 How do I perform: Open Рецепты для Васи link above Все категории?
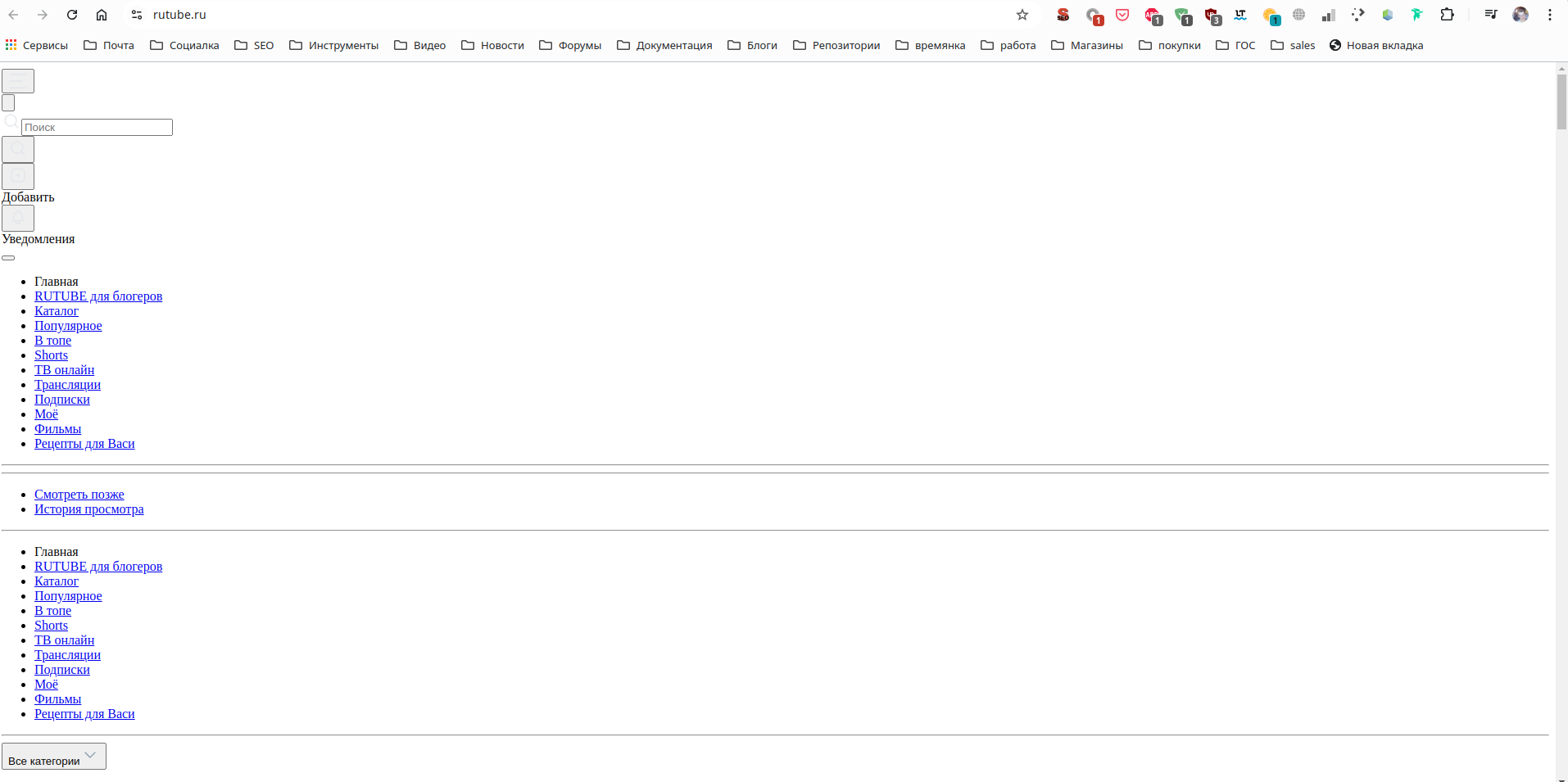[84, 714]
